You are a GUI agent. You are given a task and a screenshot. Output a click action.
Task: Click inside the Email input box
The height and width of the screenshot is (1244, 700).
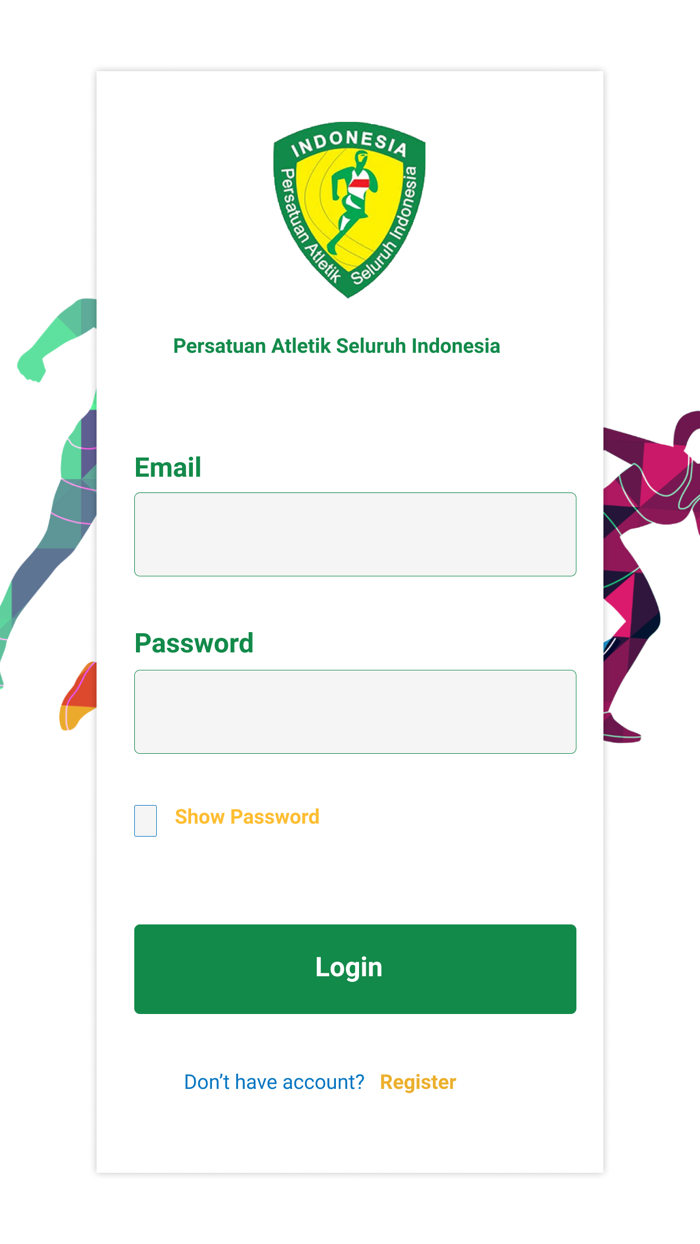coord(355,534)
